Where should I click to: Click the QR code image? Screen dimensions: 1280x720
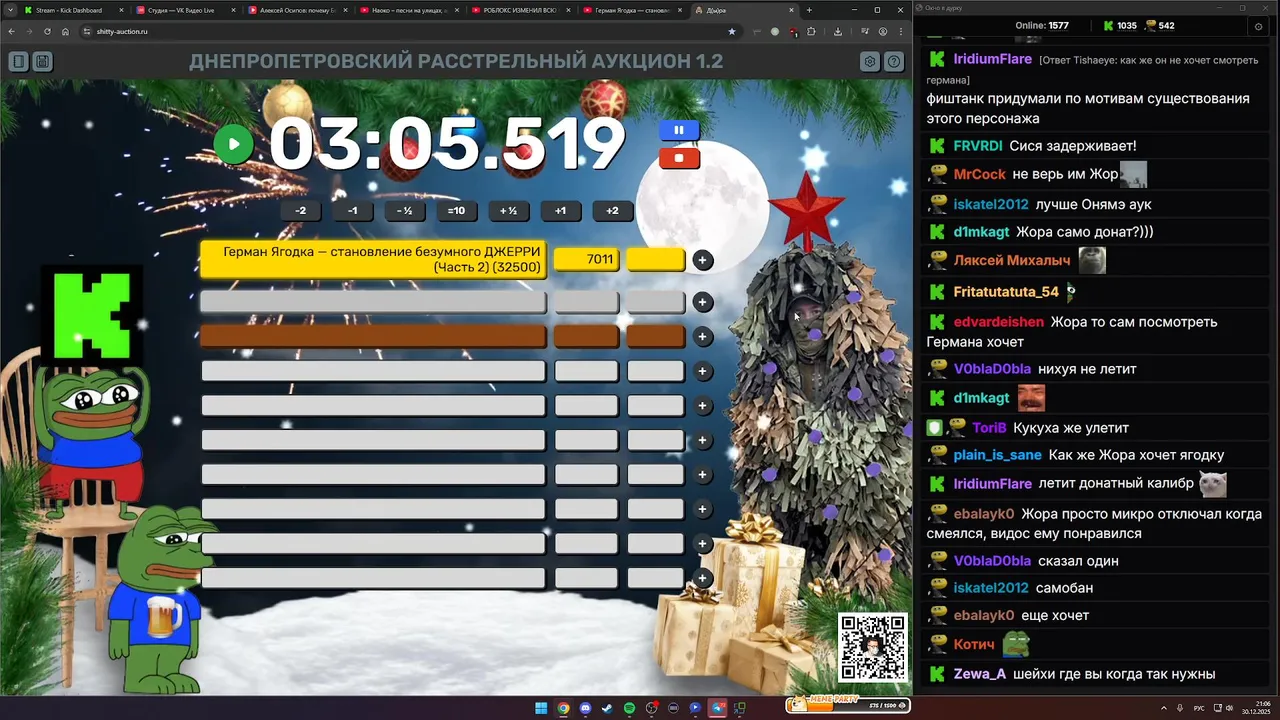(x=873, y=648)
